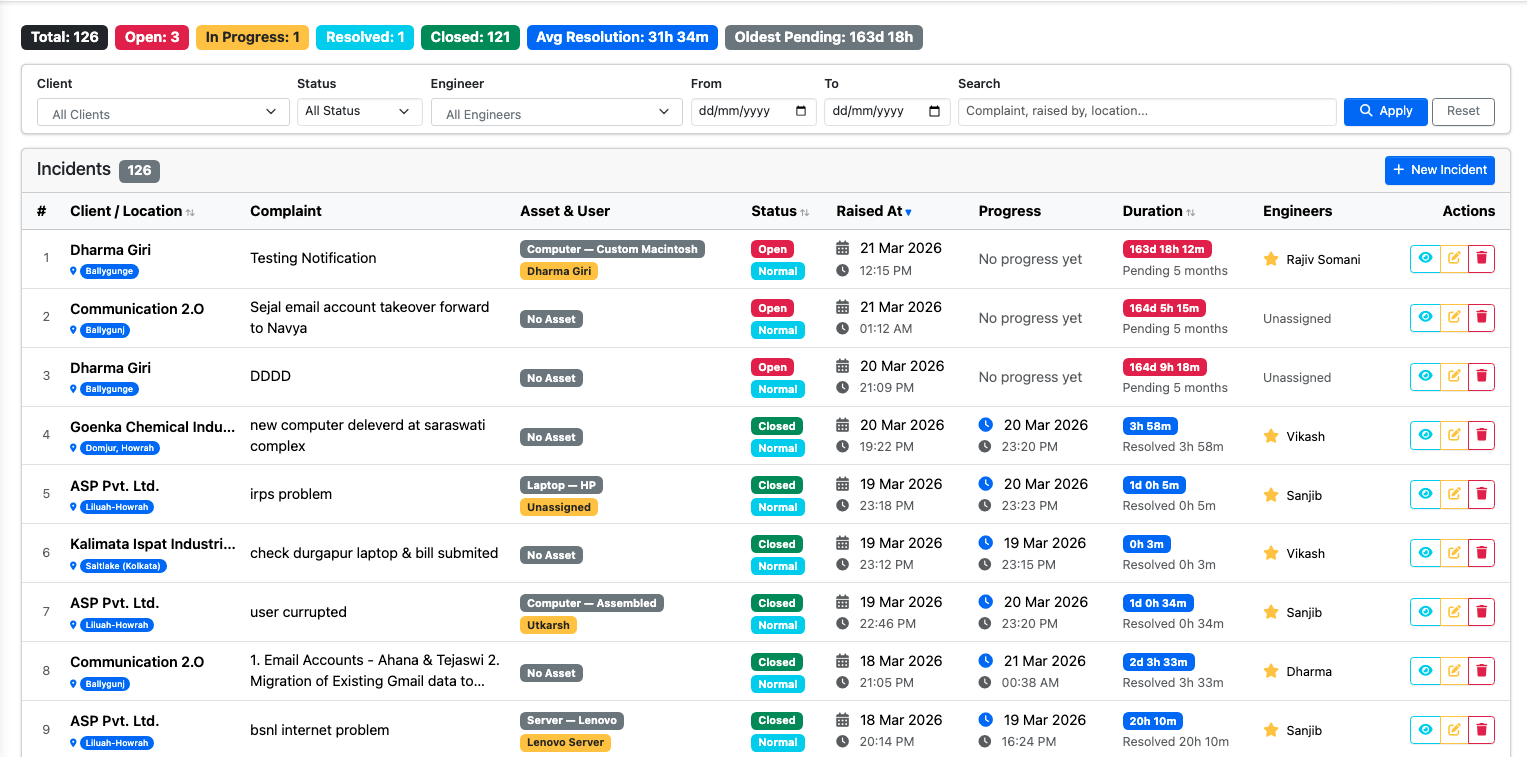Image resolution: width=1527 pixels, height=757 pixels.
Task: View the user currupted incident
Action: (x=1425, y=612)
